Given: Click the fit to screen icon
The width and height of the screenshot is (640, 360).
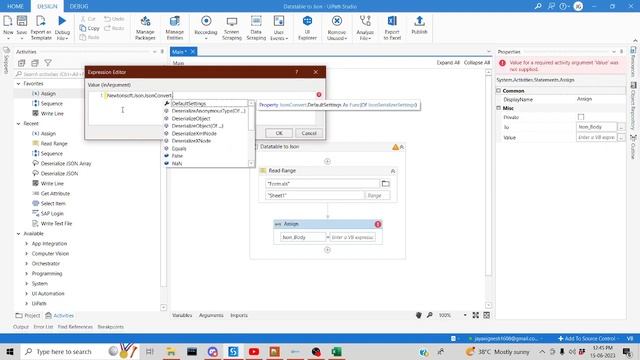Looking at the screenshot, I should coord(476,315).
